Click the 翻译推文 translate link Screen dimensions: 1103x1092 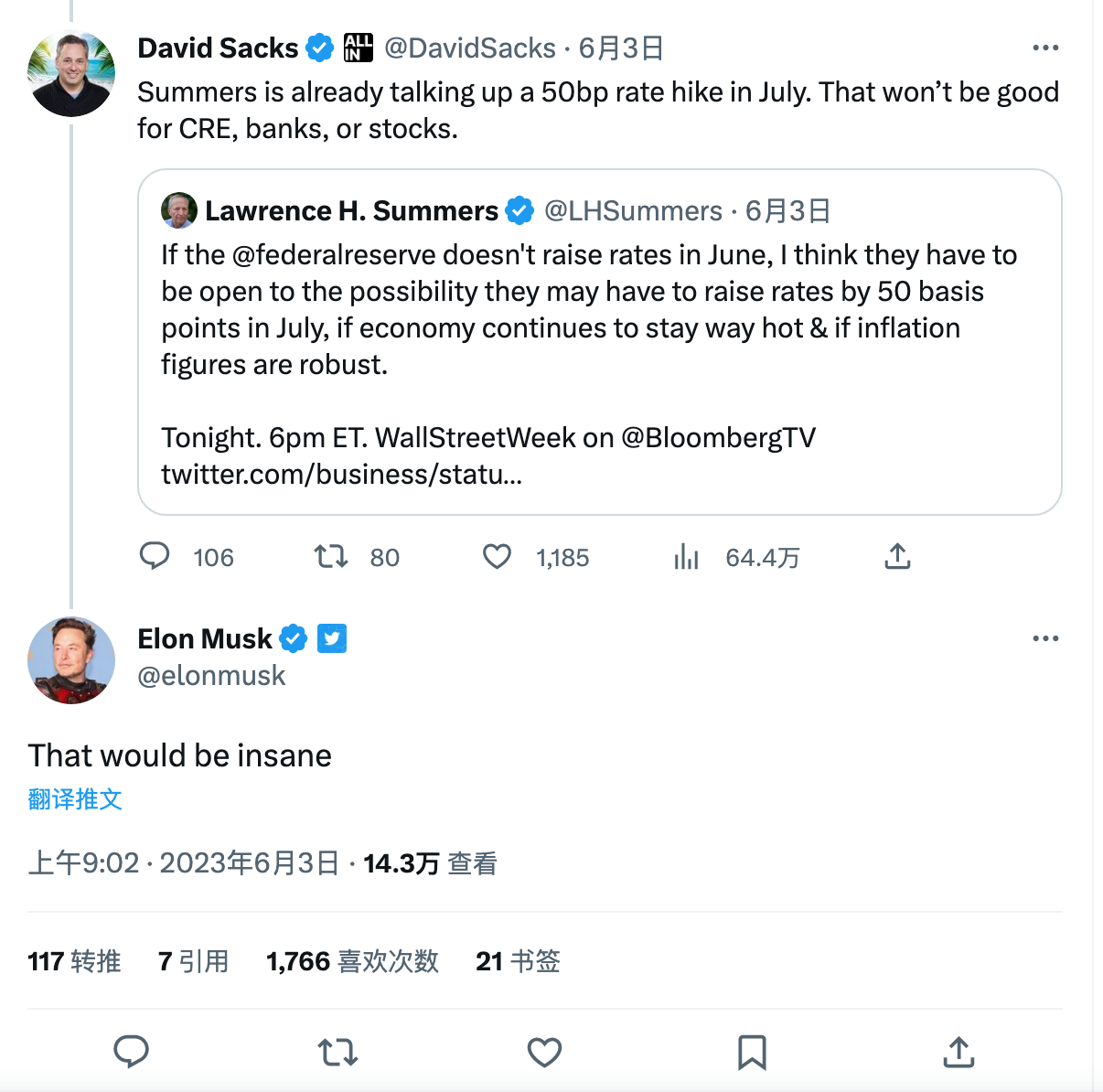point(75,799)
